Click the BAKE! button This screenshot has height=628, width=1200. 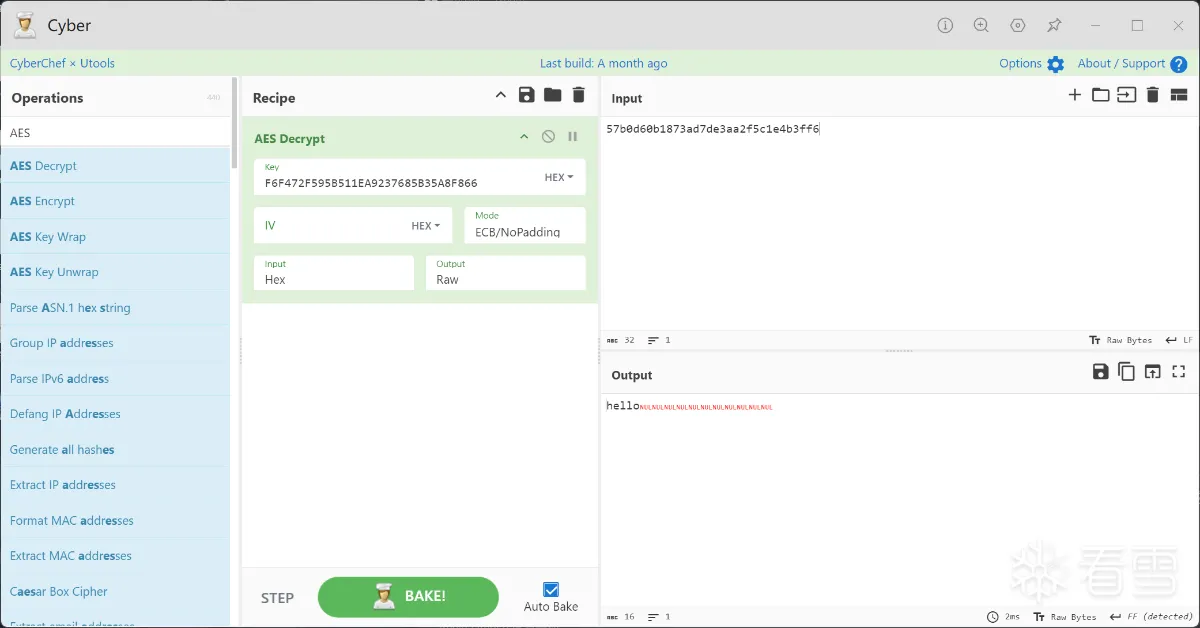pos(408,597)
